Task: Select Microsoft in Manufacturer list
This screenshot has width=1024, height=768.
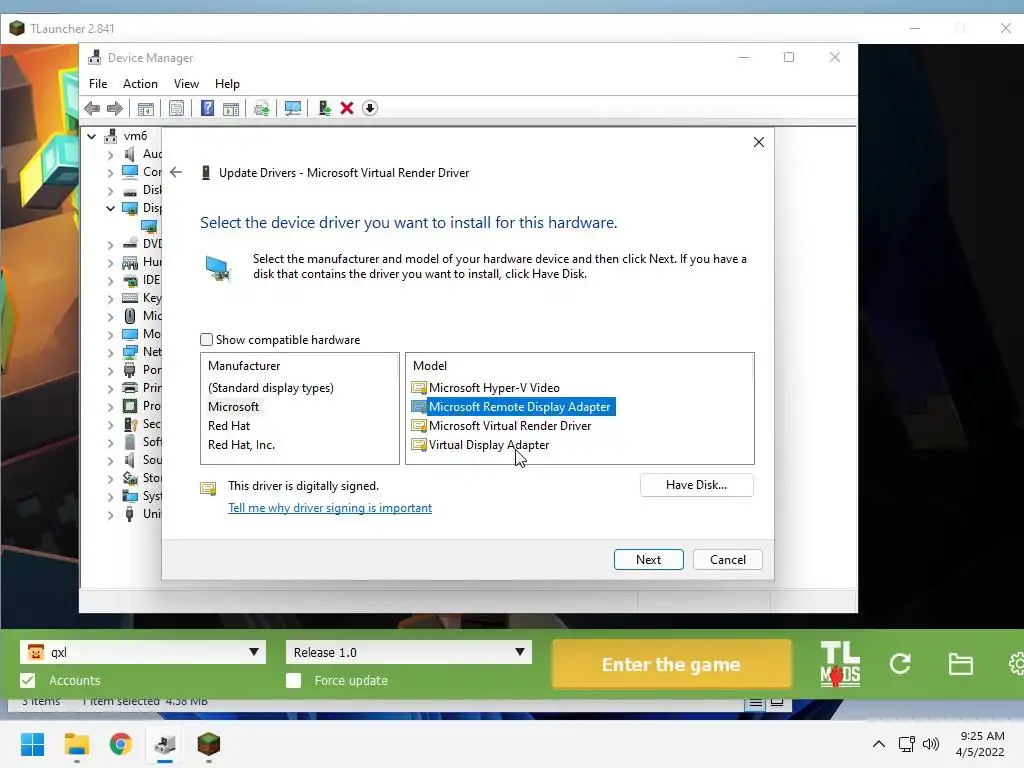Action: pos(233,407)
